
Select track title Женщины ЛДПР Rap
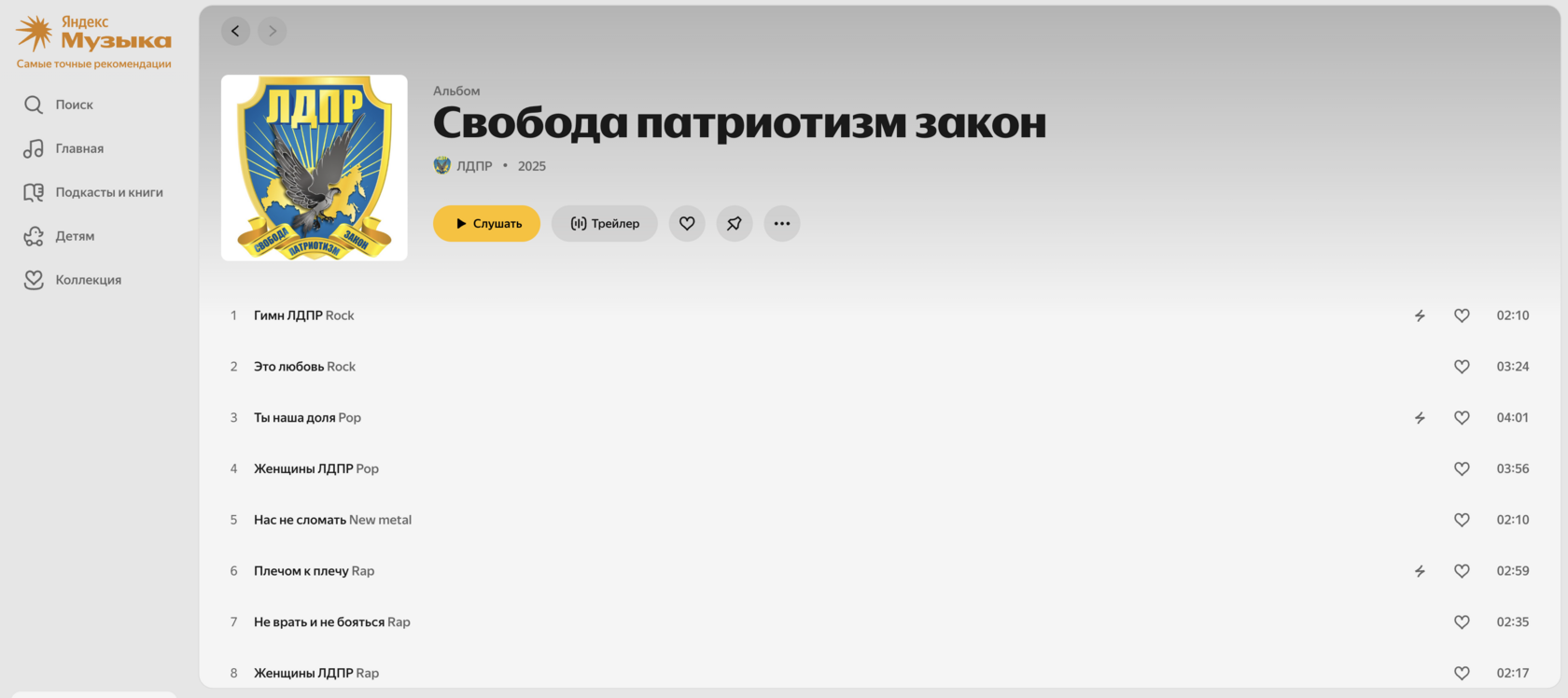pyautogui.click(x=316, y=673)
